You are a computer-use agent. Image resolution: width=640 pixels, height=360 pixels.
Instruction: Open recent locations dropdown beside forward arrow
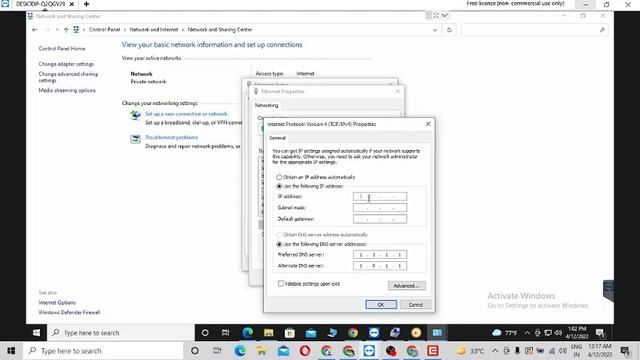[57, 30]
